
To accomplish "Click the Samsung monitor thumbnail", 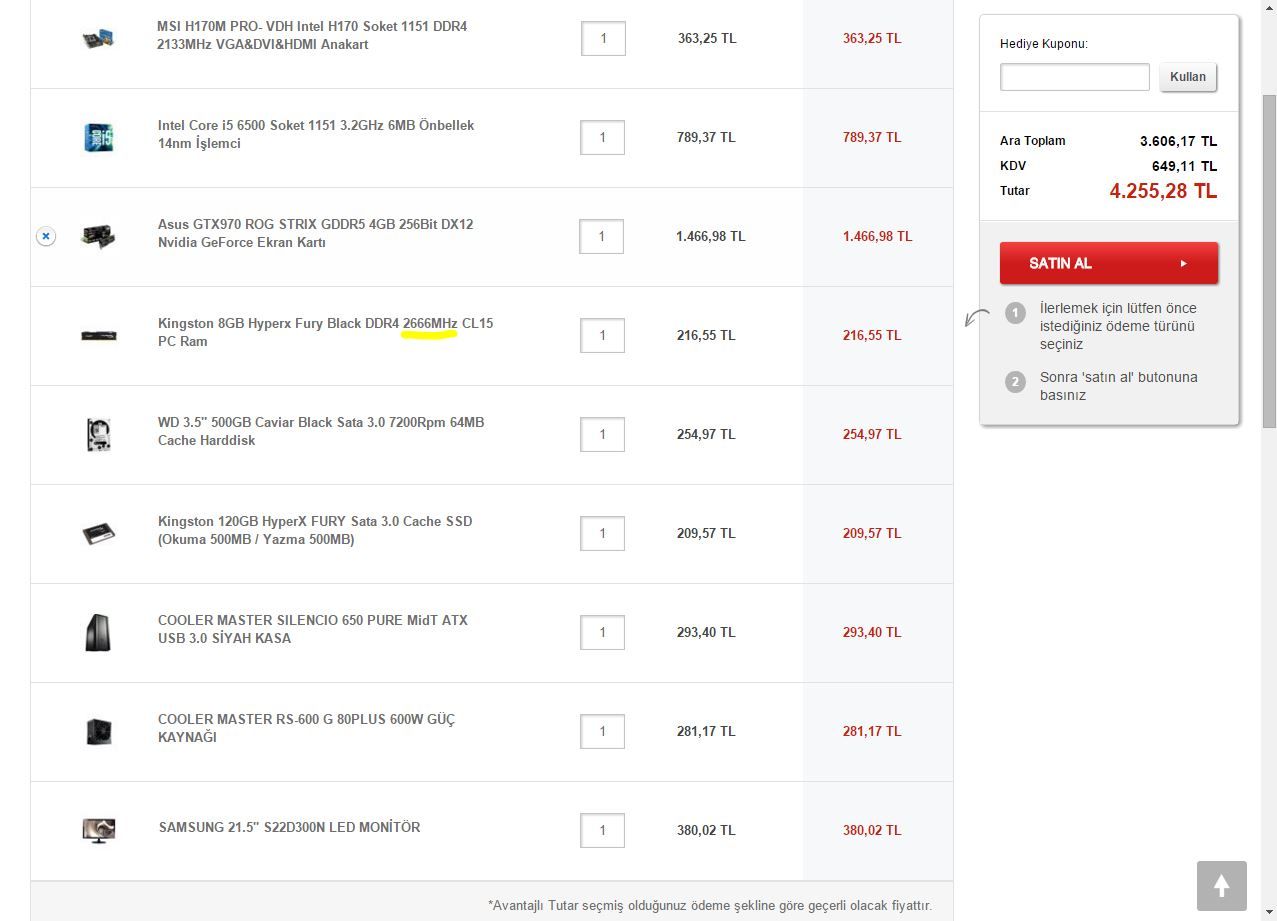I will pyautogui.click(x=98, y=830).
